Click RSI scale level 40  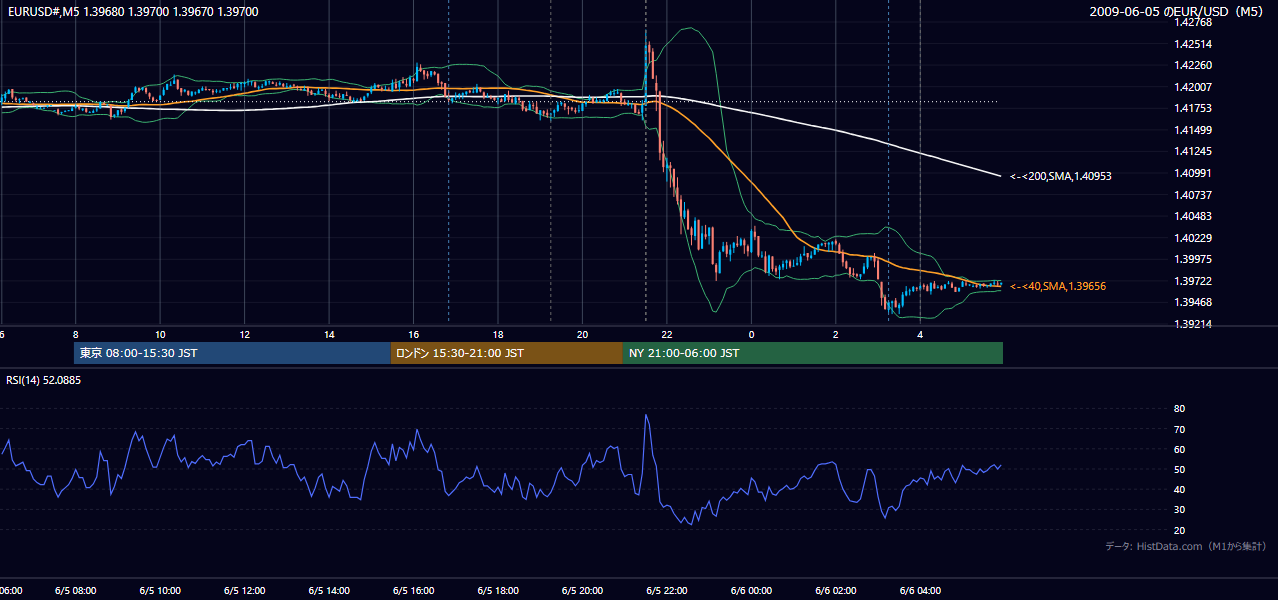[1179, 490]
